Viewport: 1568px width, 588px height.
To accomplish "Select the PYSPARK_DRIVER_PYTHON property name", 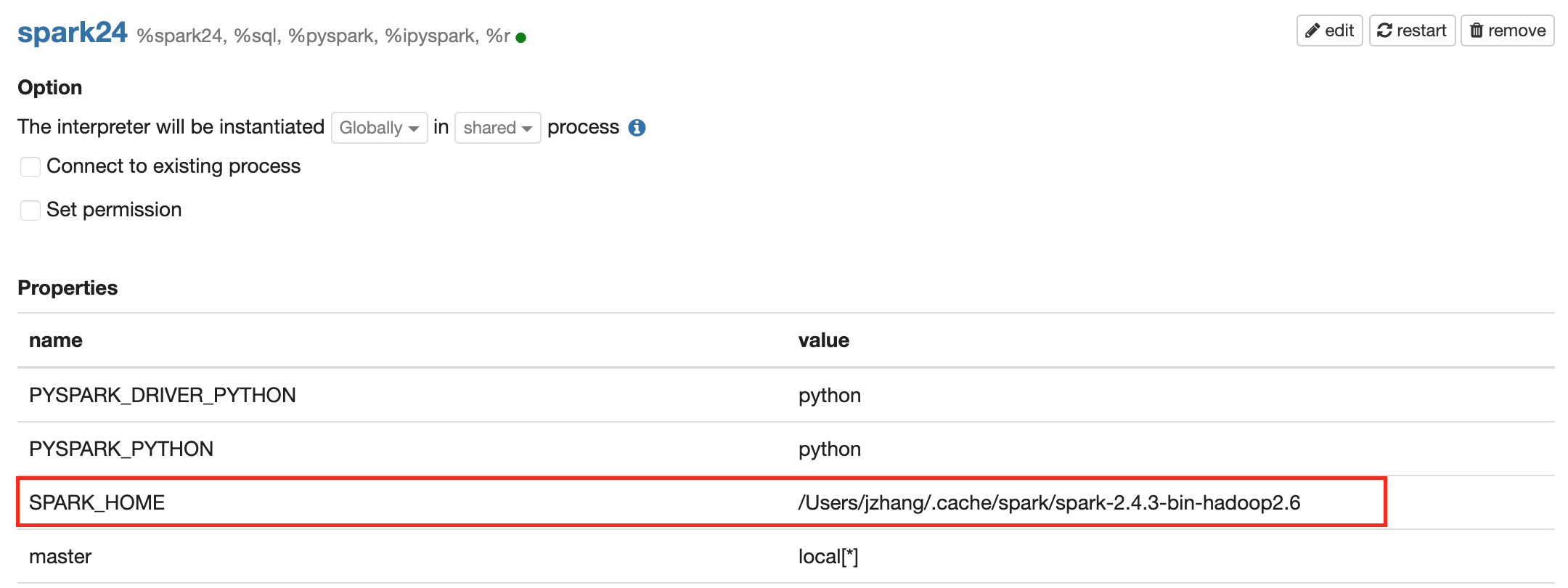I will 163,396.
